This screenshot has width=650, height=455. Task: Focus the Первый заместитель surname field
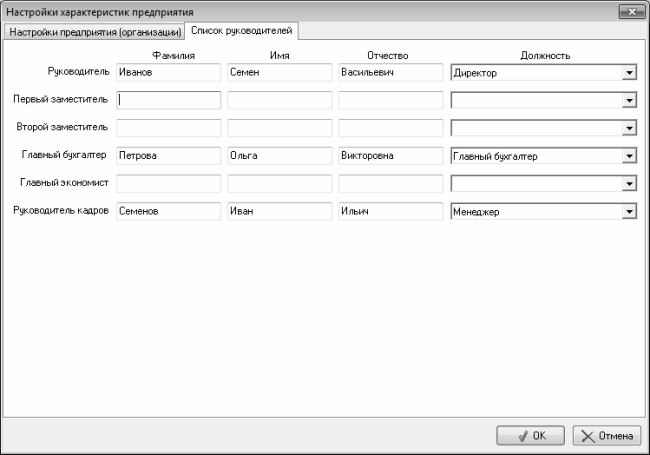[x=168, y=100]
